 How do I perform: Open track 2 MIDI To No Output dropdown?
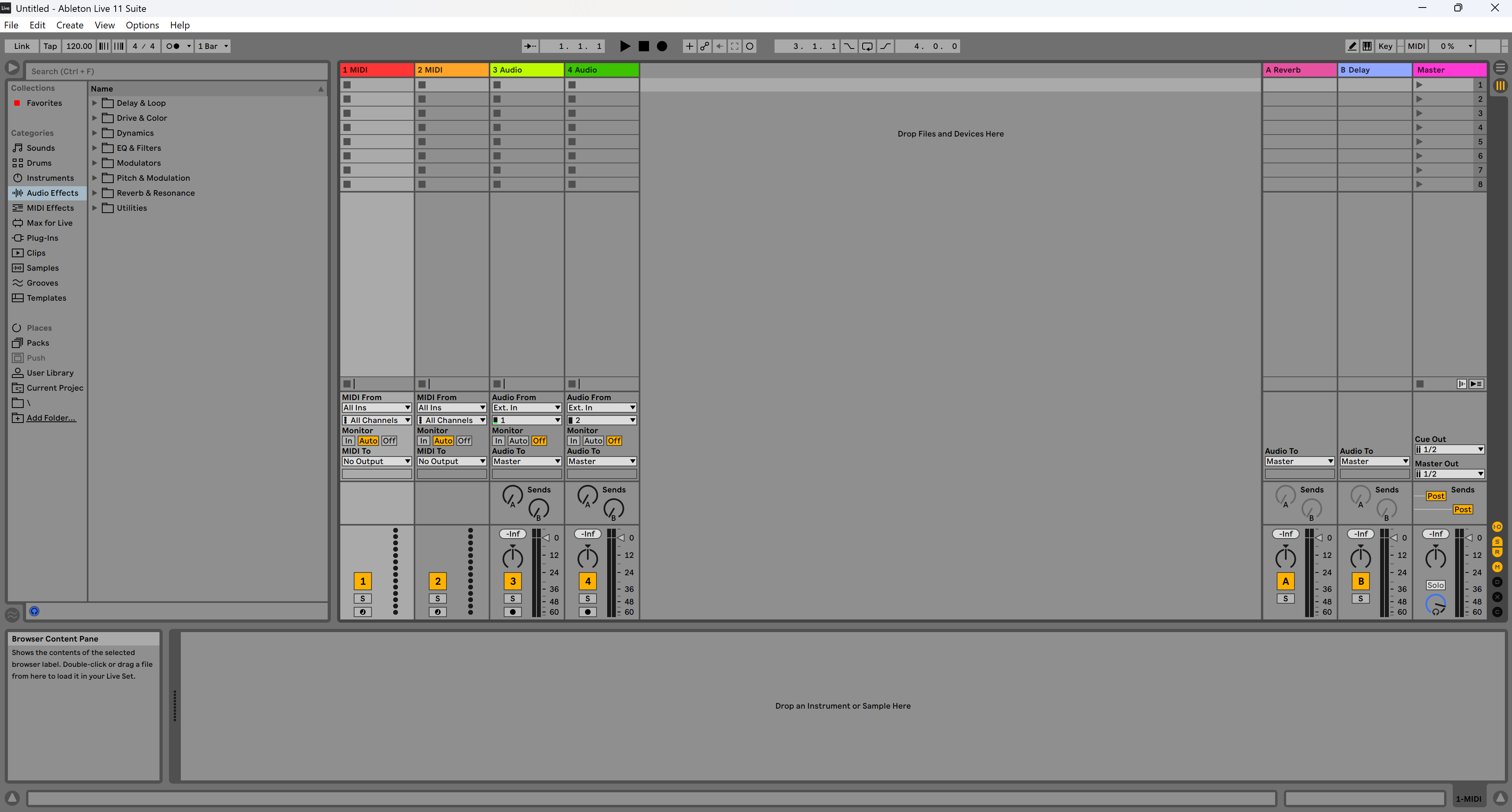pos(451,461)
